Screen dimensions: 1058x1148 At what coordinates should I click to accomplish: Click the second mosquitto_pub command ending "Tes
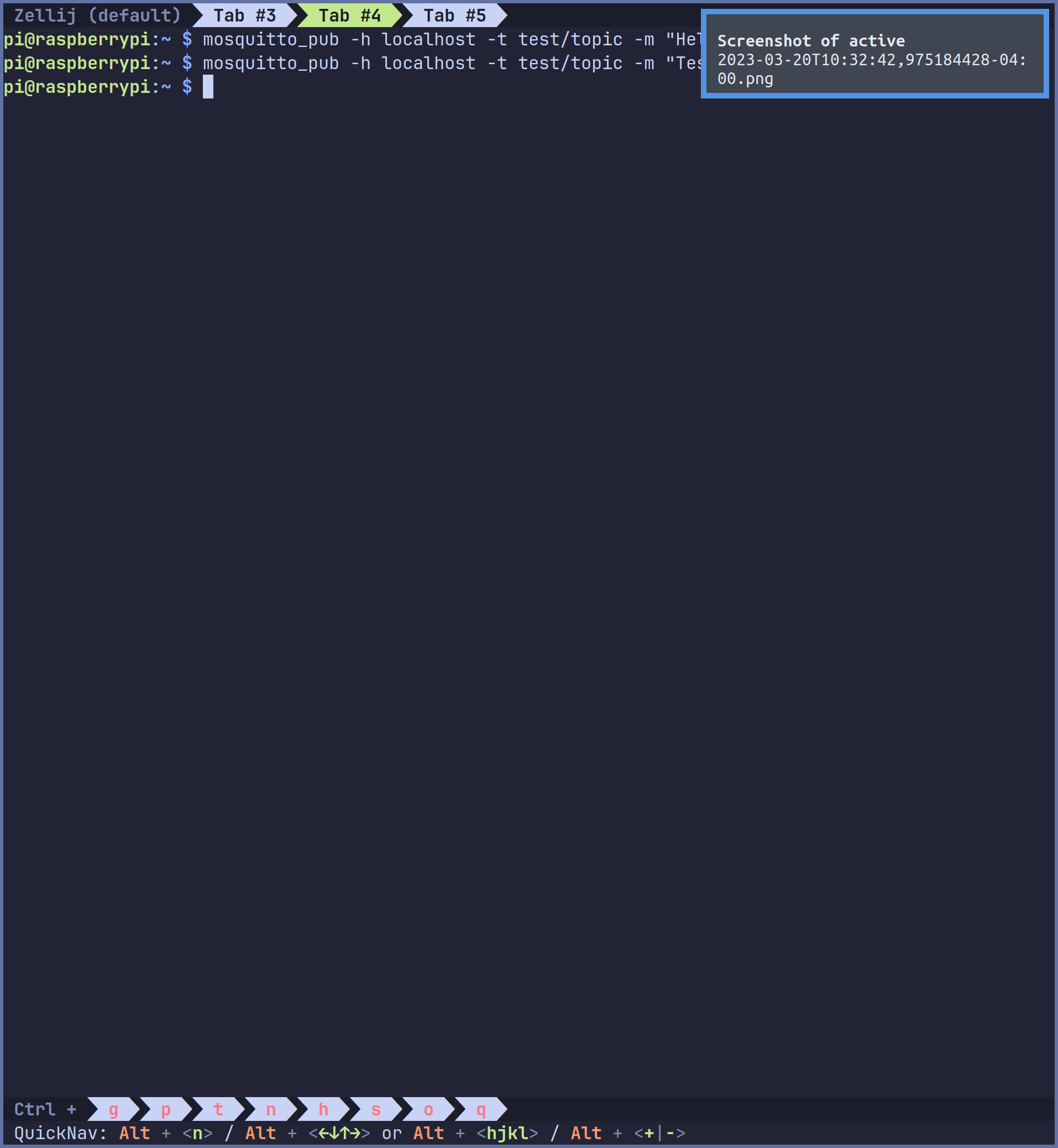(x=452, y=63)
